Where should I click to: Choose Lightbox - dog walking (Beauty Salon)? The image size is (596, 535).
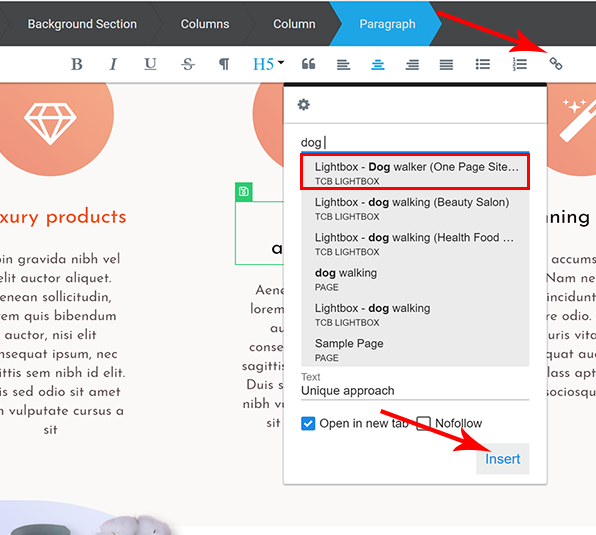click(415, 208)
